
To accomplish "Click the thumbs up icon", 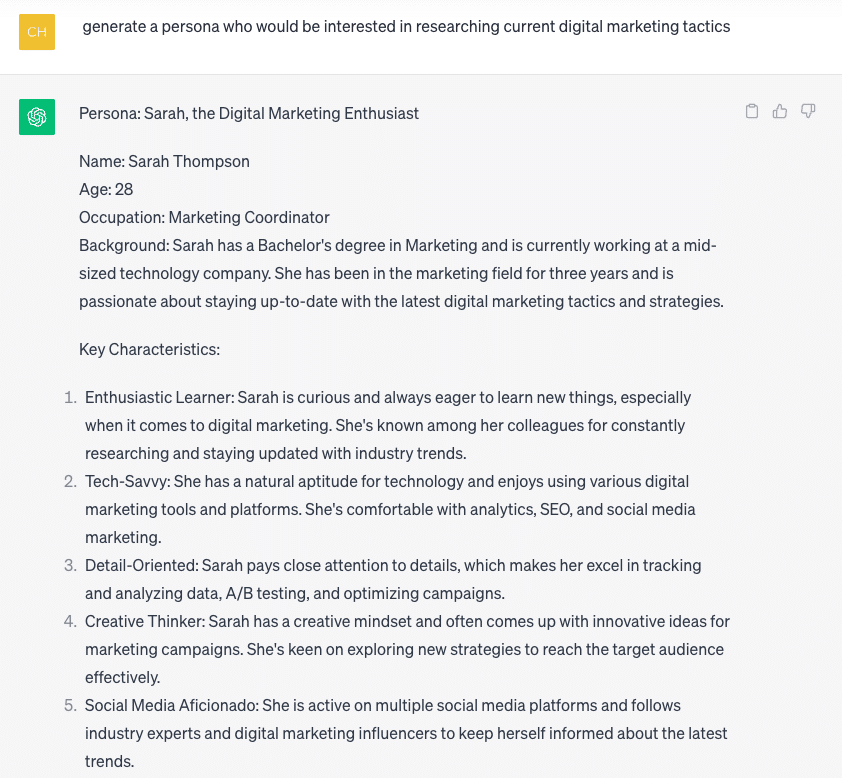I will (x=780, y=111).
